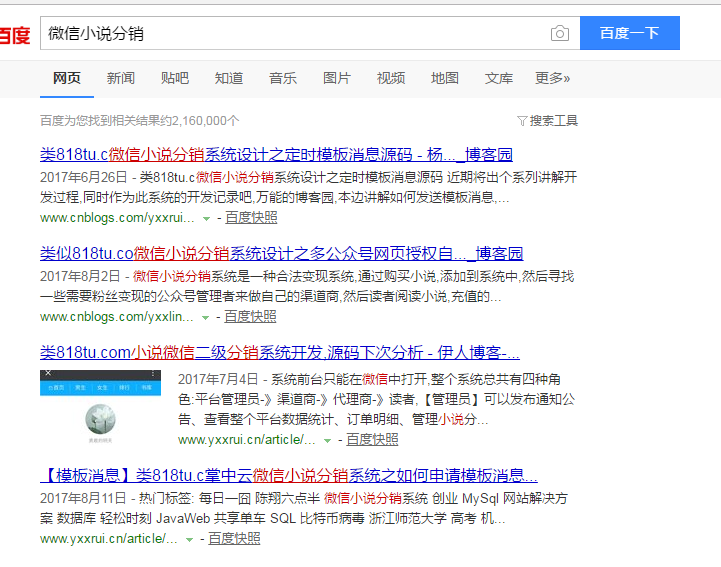The width and height of the screenshot is (721, 567).
Task: Open 百度快照 for the second result
Action: [x=250, y=316]
